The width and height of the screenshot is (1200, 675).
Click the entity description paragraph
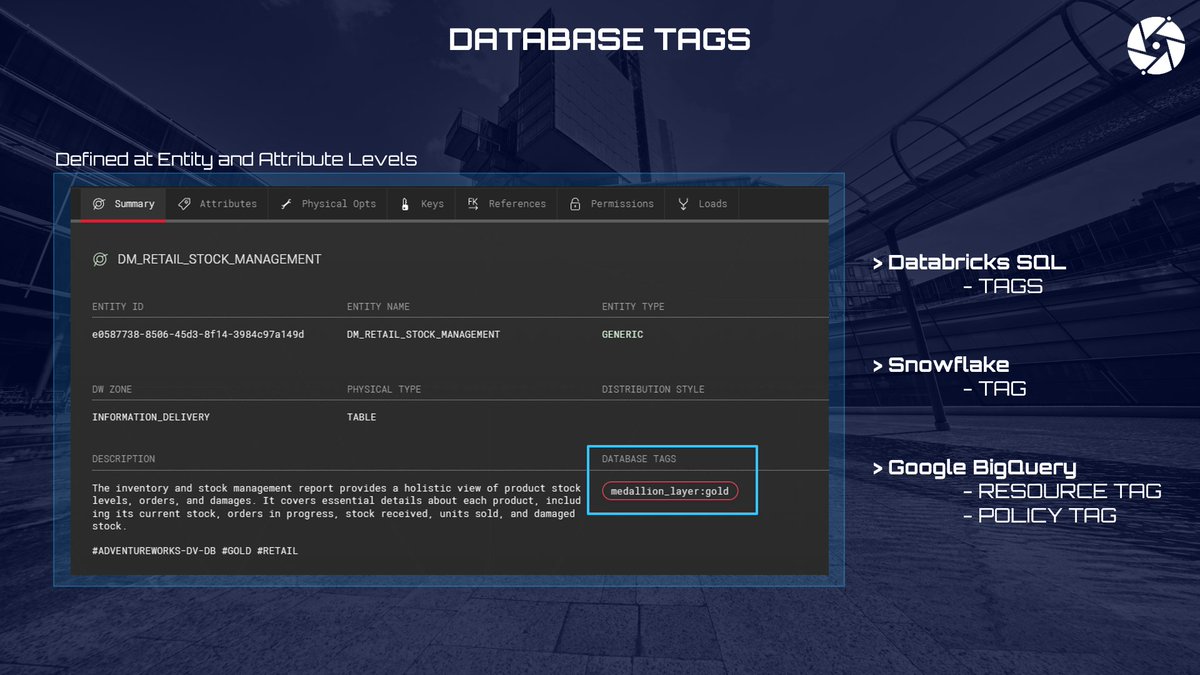click(336, 507)
